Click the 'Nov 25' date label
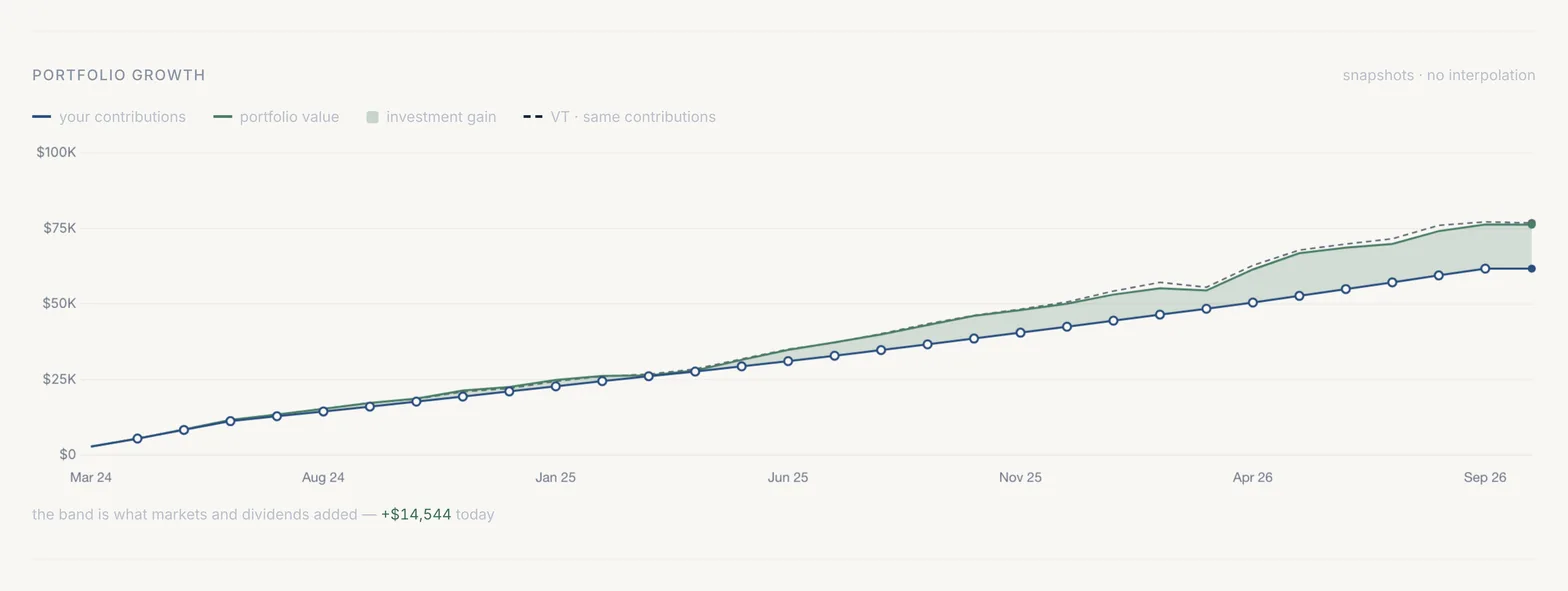The height and width of the screenshot is (591, 1568). 1020,477
